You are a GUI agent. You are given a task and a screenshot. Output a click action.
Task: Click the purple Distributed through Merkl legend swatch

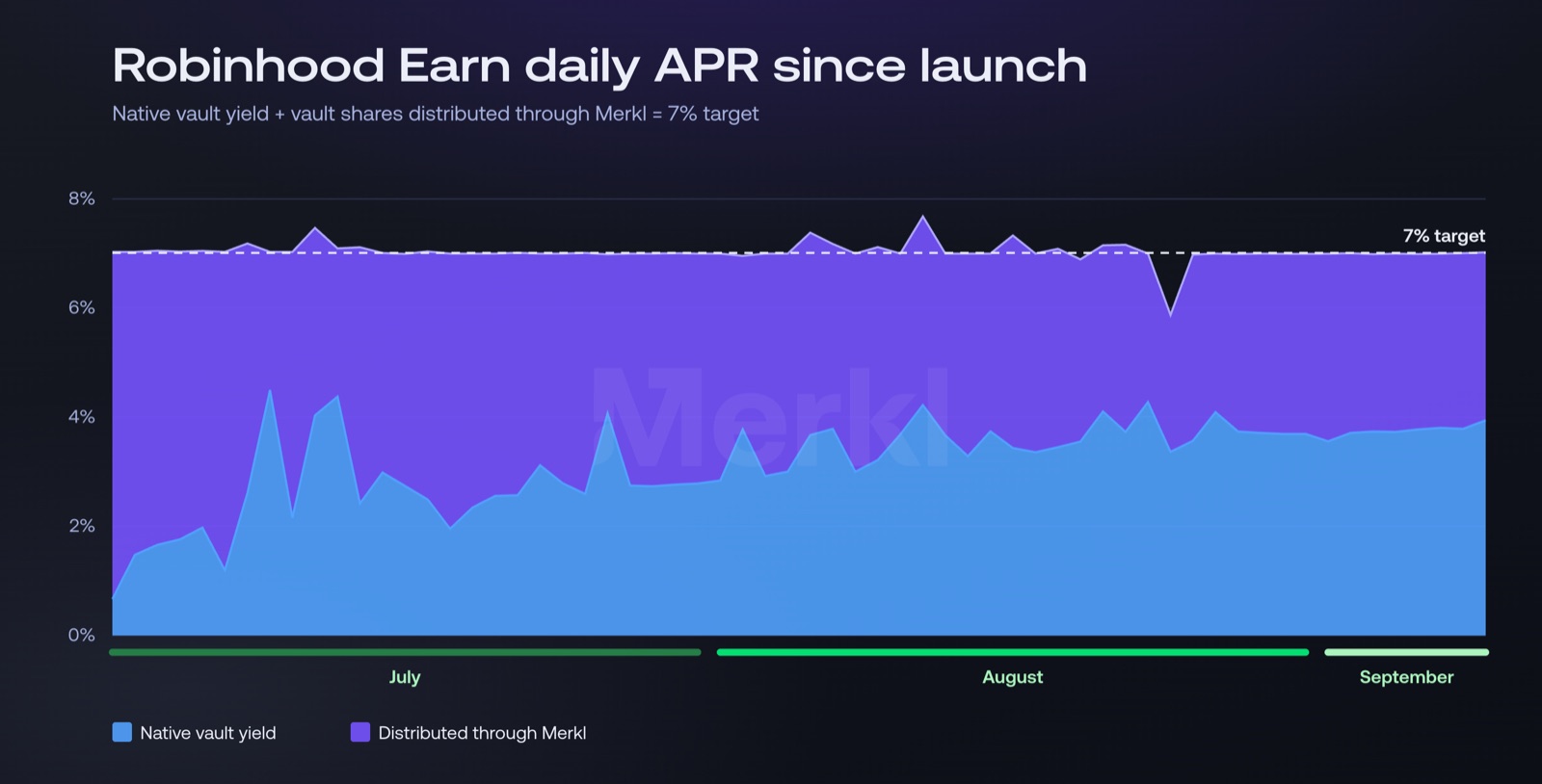360,732
